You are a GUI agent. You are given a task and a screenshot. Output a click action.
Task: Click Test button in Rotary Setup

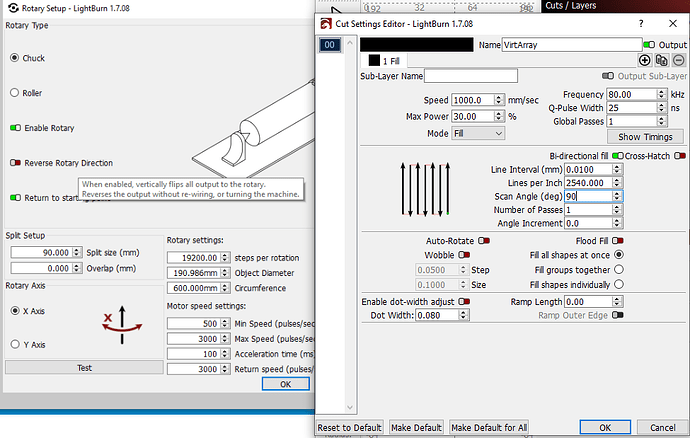(x=84, y=368)
